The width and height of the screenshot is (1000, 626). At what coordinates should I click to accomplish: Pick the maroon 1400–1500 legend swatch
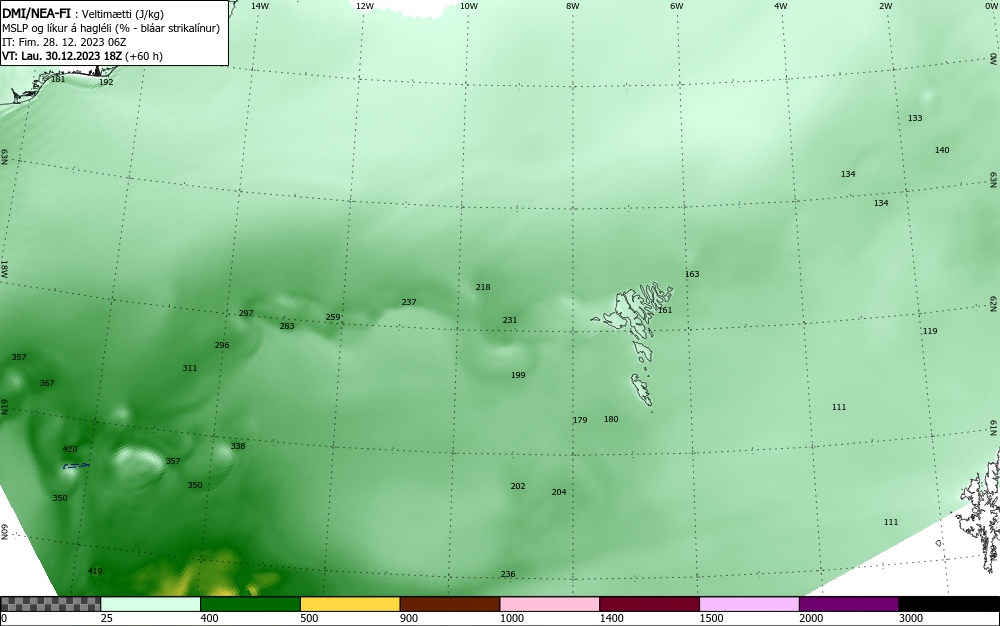(649, 604)
